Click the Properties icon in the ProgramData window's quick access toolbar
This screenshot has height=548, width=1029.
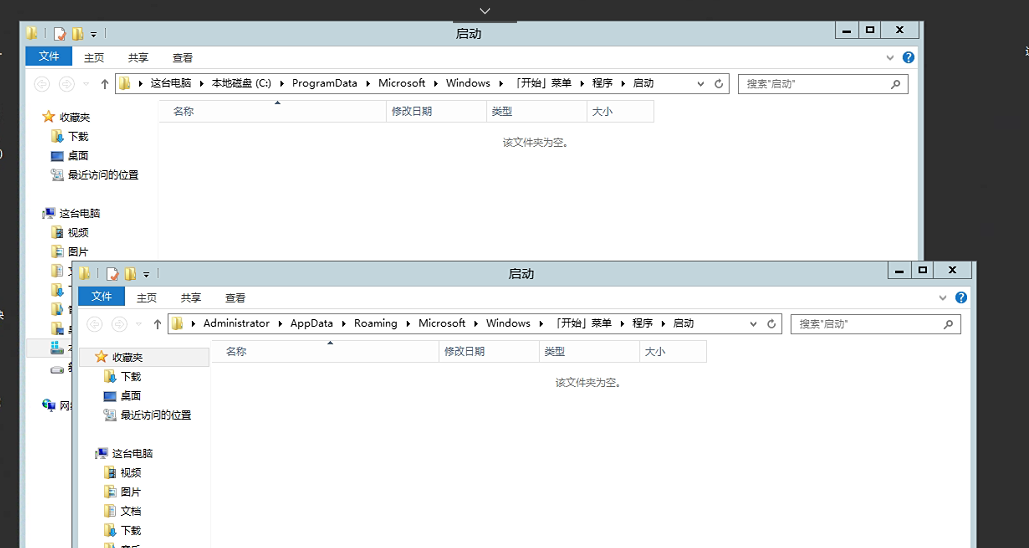click(60, 33)
